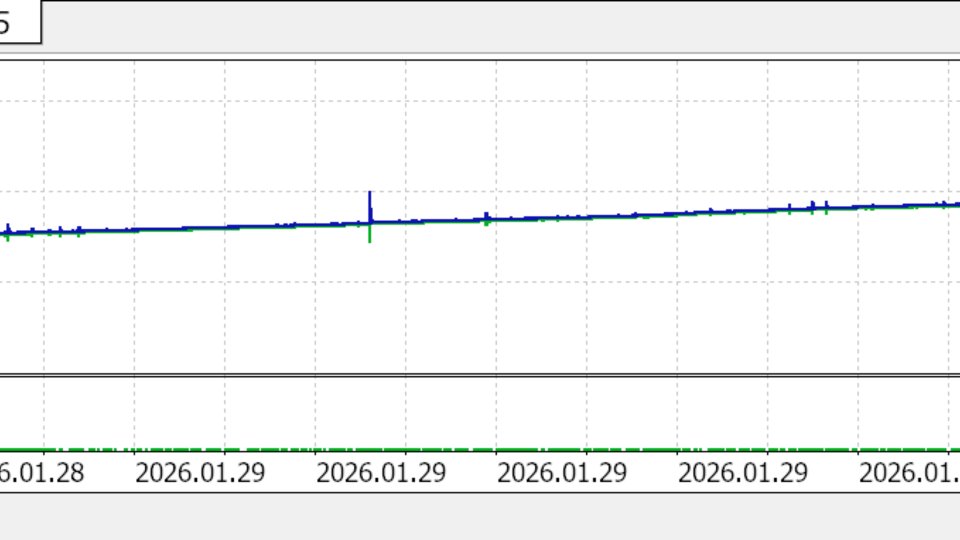Click the green load bar in lower pane

(x=480, y=450)
